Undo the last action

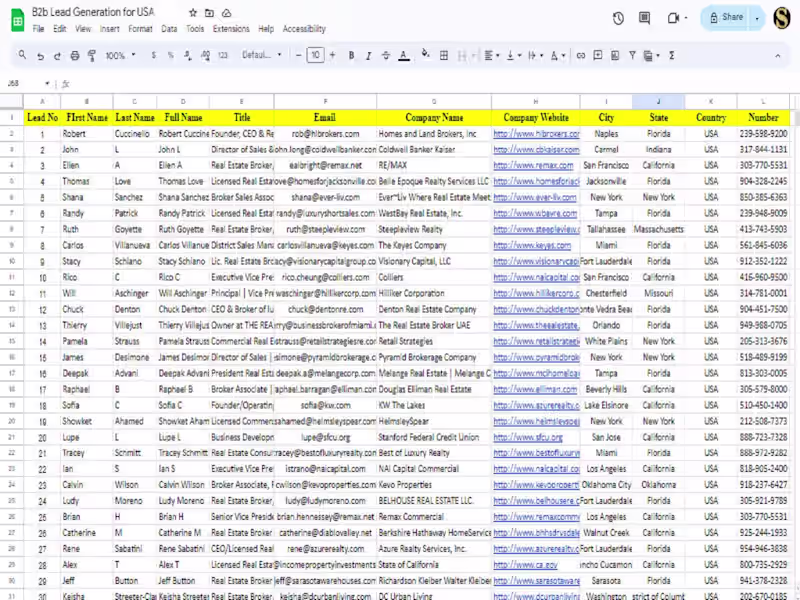(40, 56)
